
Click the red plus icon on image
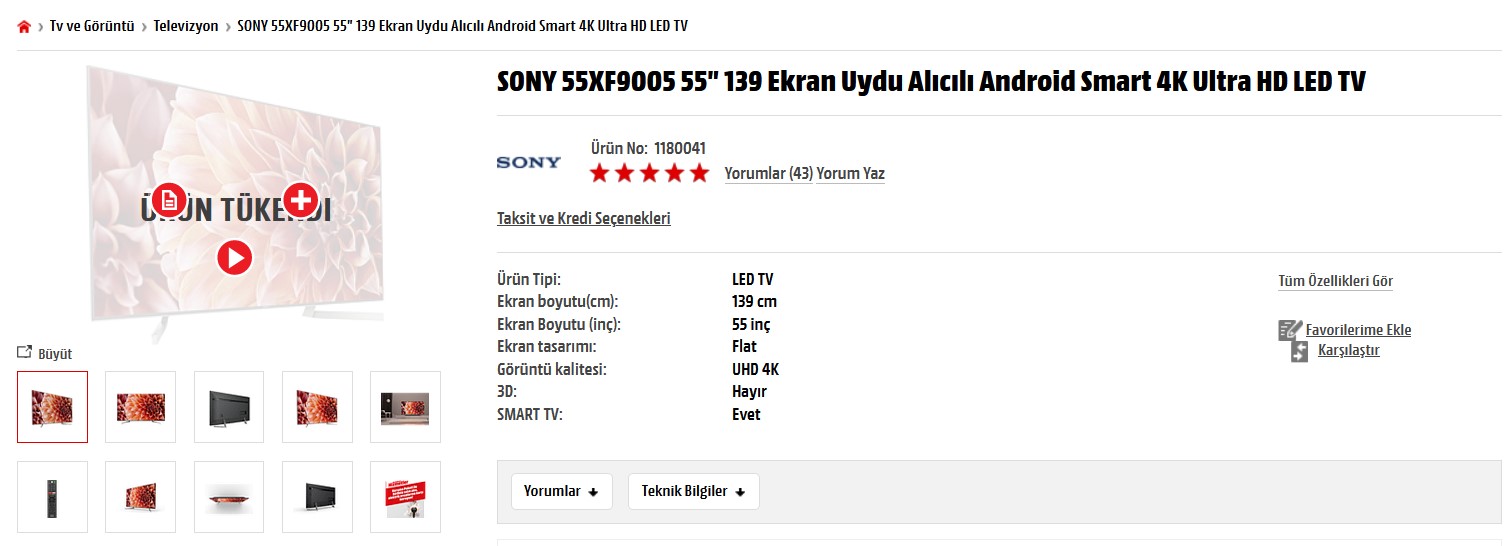click(x=300, y=200)
